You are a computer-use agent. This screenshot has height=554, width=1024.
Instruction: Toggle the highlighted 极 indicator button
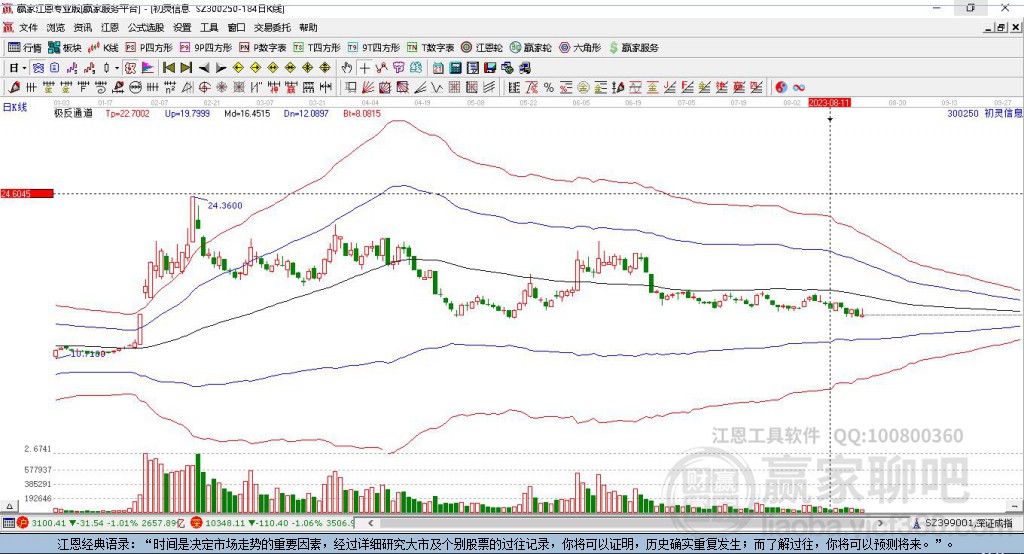pyautogui.click(x=131, y=68)
